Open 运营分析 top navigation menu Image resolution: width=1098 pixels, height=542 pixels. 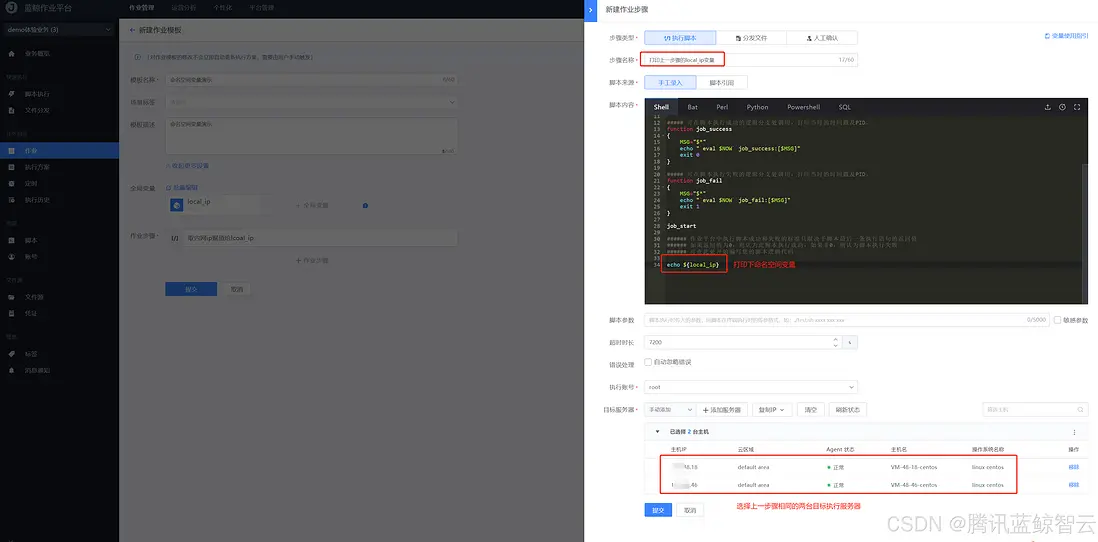[x=183, y=8]
